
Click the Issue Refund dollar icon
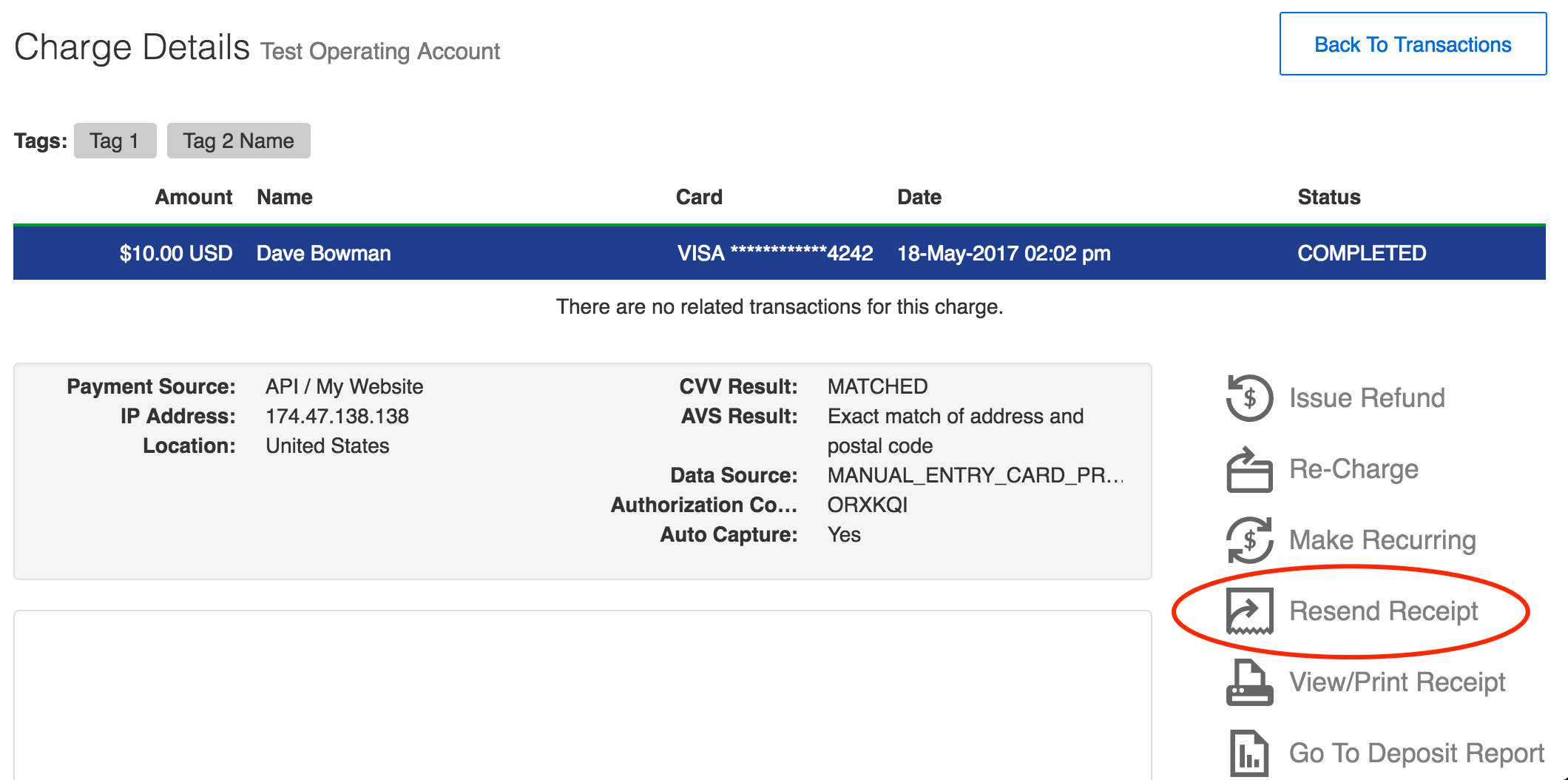click(x=1249, y=398)
